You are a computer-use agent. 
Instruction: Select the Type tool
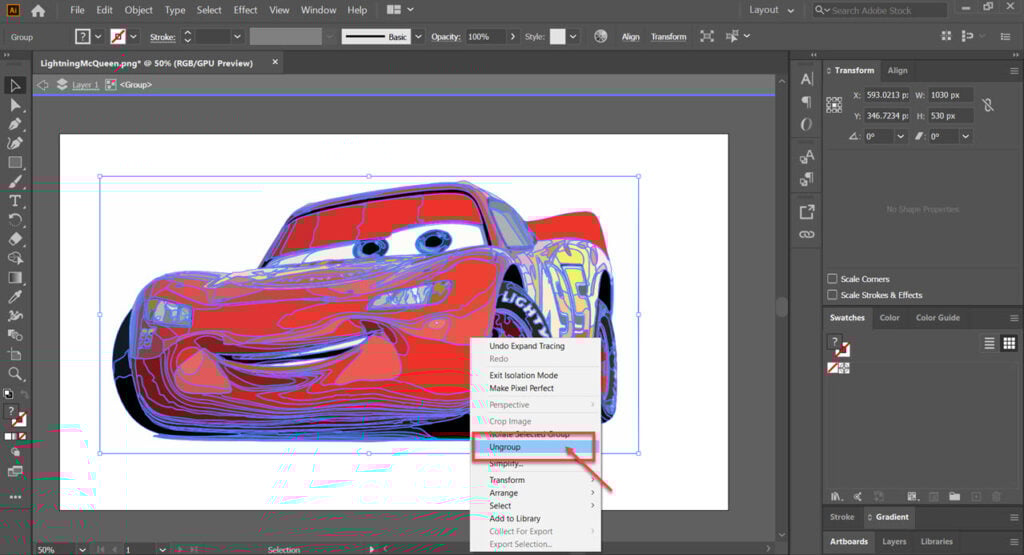[14, 201]
